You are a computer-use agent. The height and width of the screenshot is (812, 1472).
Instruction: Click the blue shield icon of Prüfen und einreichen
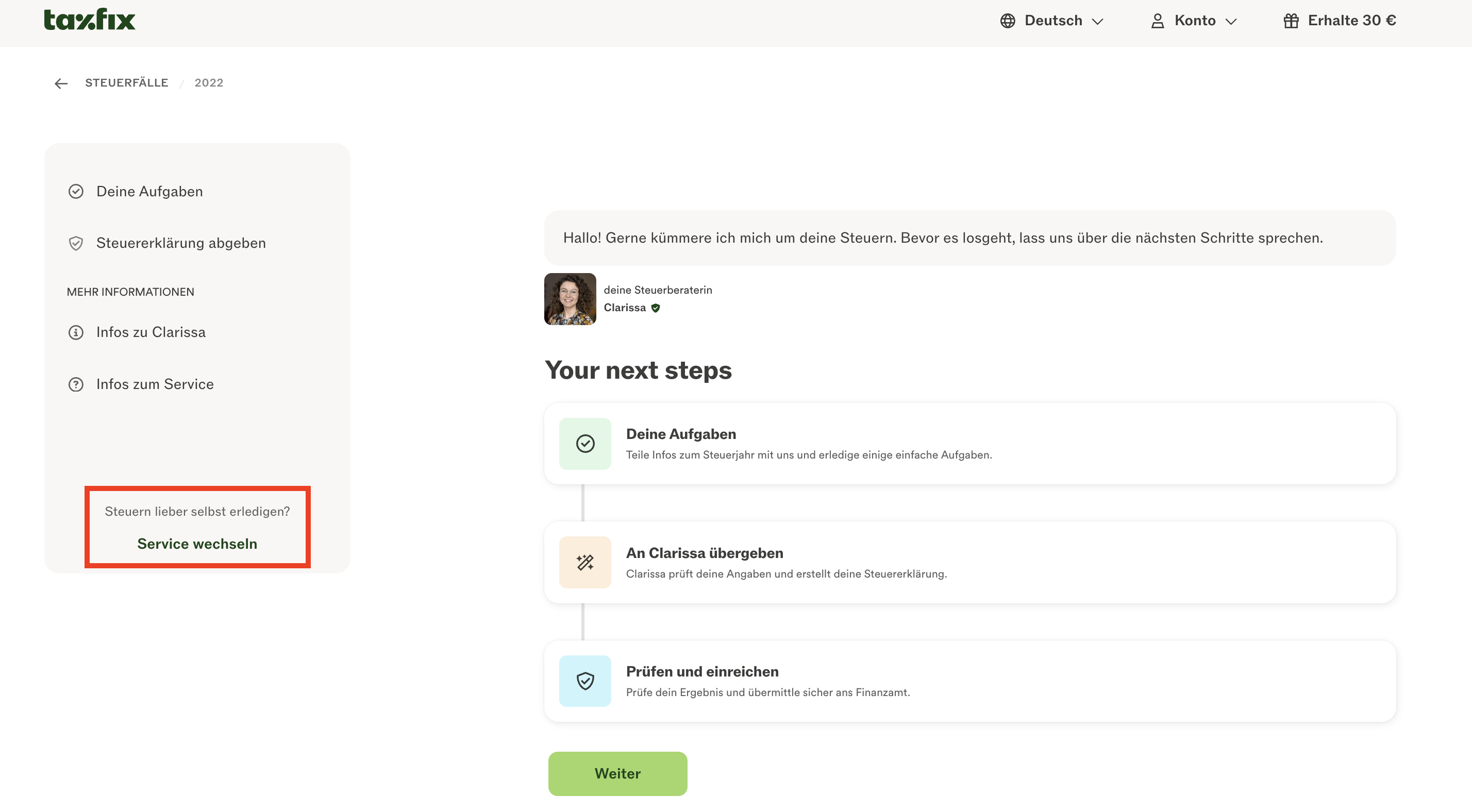tap(585, 681)
